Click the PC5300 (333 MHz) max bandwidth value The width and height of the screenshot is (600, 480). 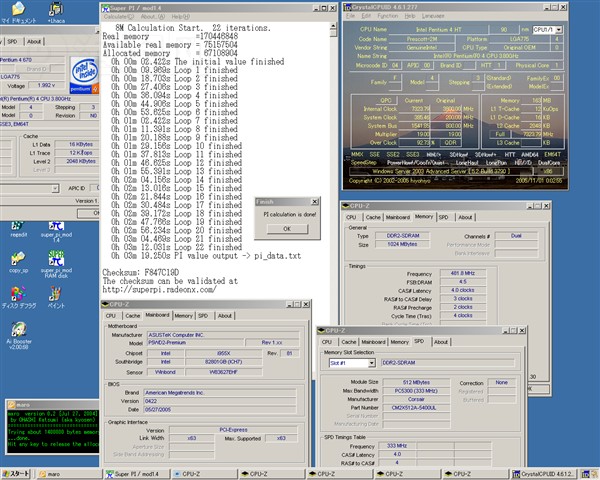(x=416, y=391)
